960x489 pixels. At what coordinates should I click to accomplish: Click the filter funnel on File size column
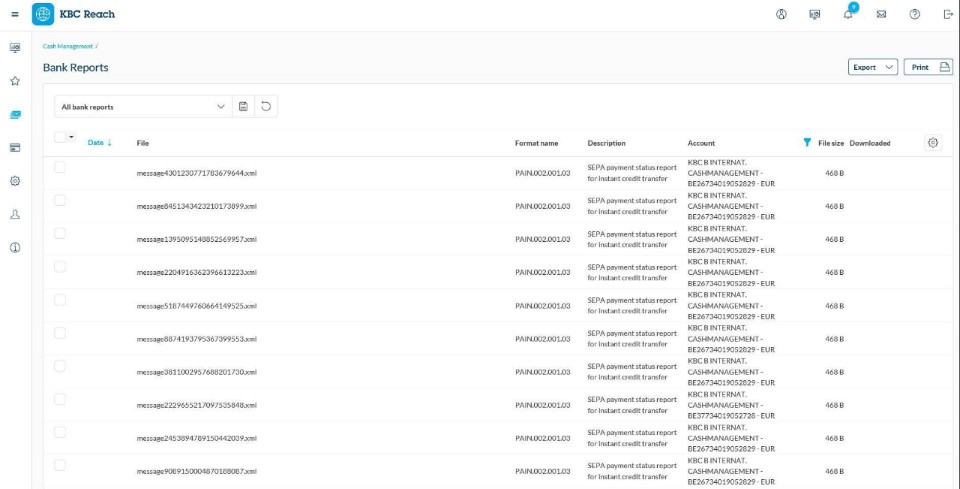(x=807, y=143)
